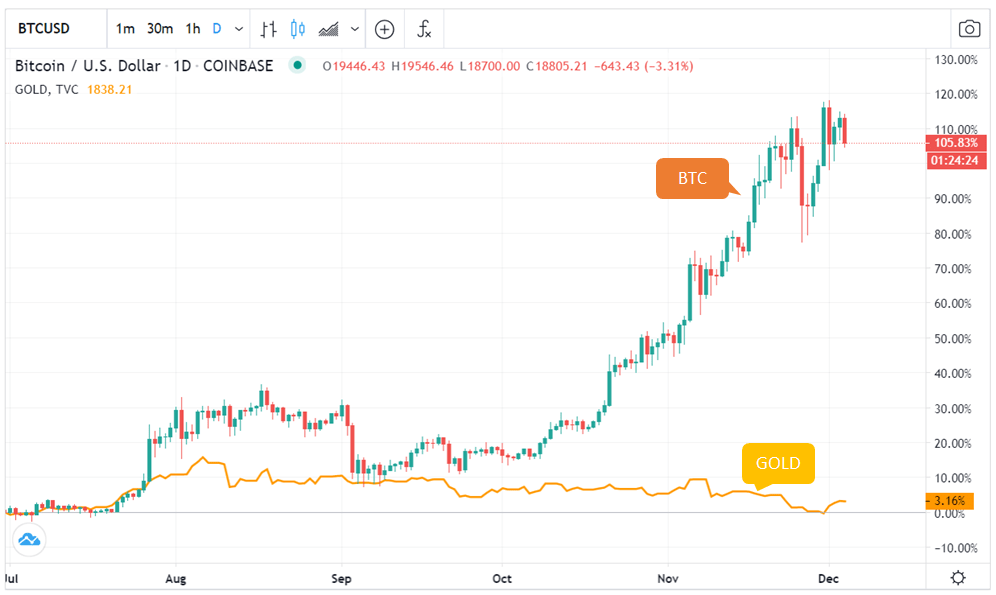This screenshot has width=996, height=595.
Task: Take a chart snapshot with camera icon
Action: pos(969,29)
